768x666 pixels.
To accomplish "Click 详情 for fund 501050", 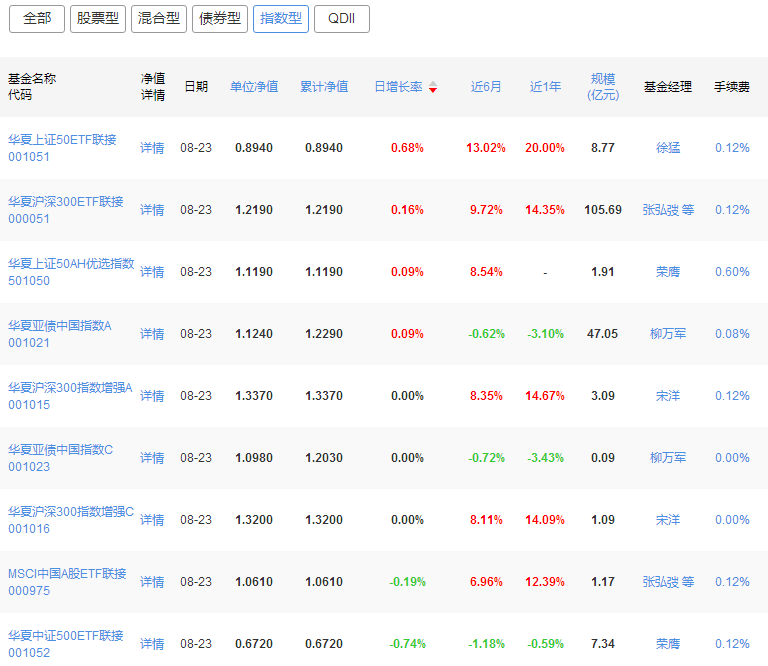I will click(x=152, y=272).
